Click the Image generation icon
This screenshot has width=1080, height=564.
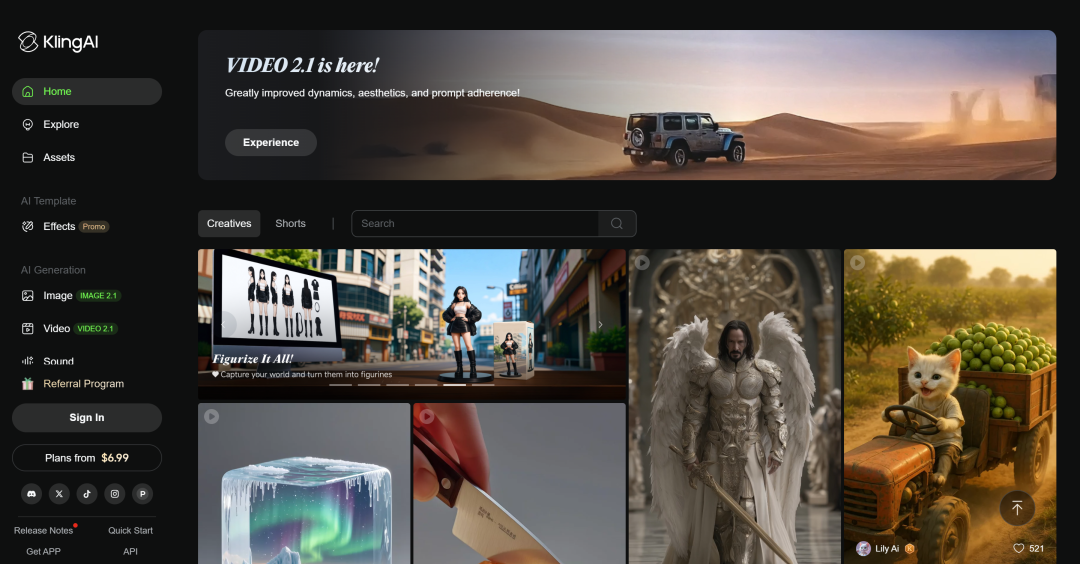(28, 295)
